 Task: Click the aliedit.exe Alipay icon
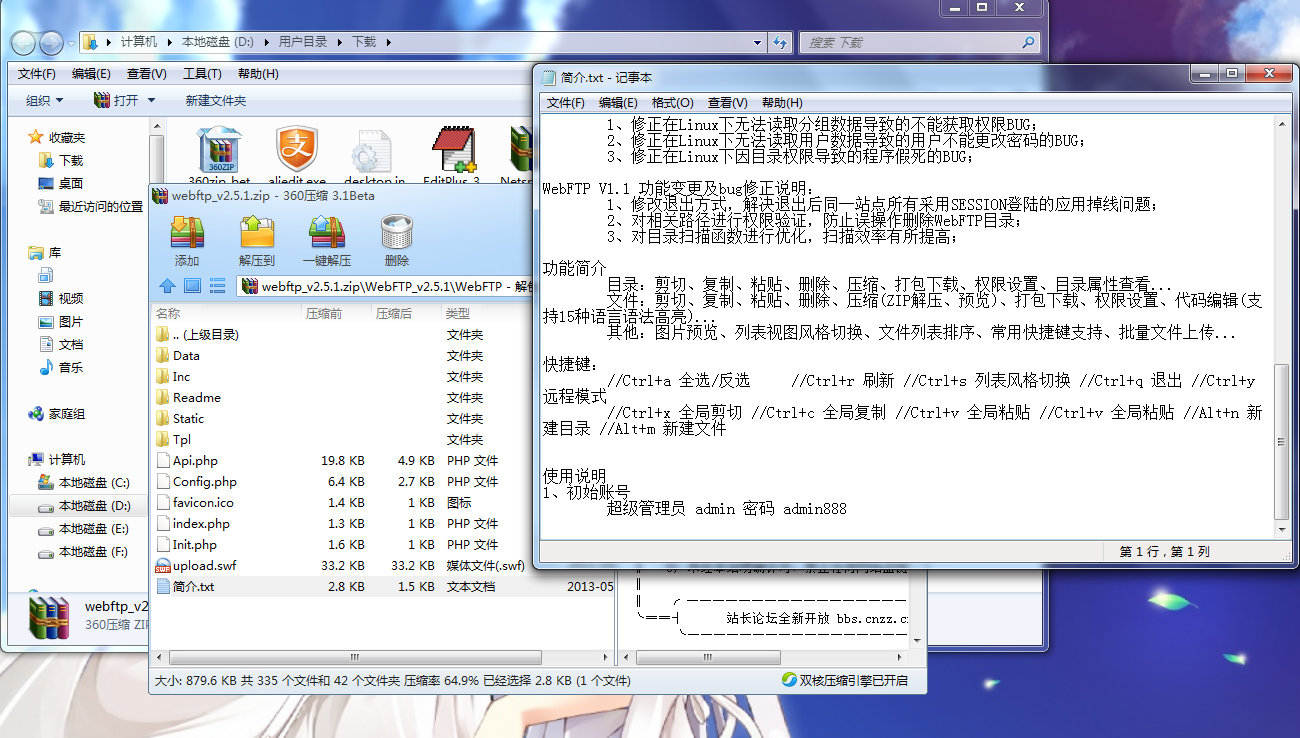297,150
